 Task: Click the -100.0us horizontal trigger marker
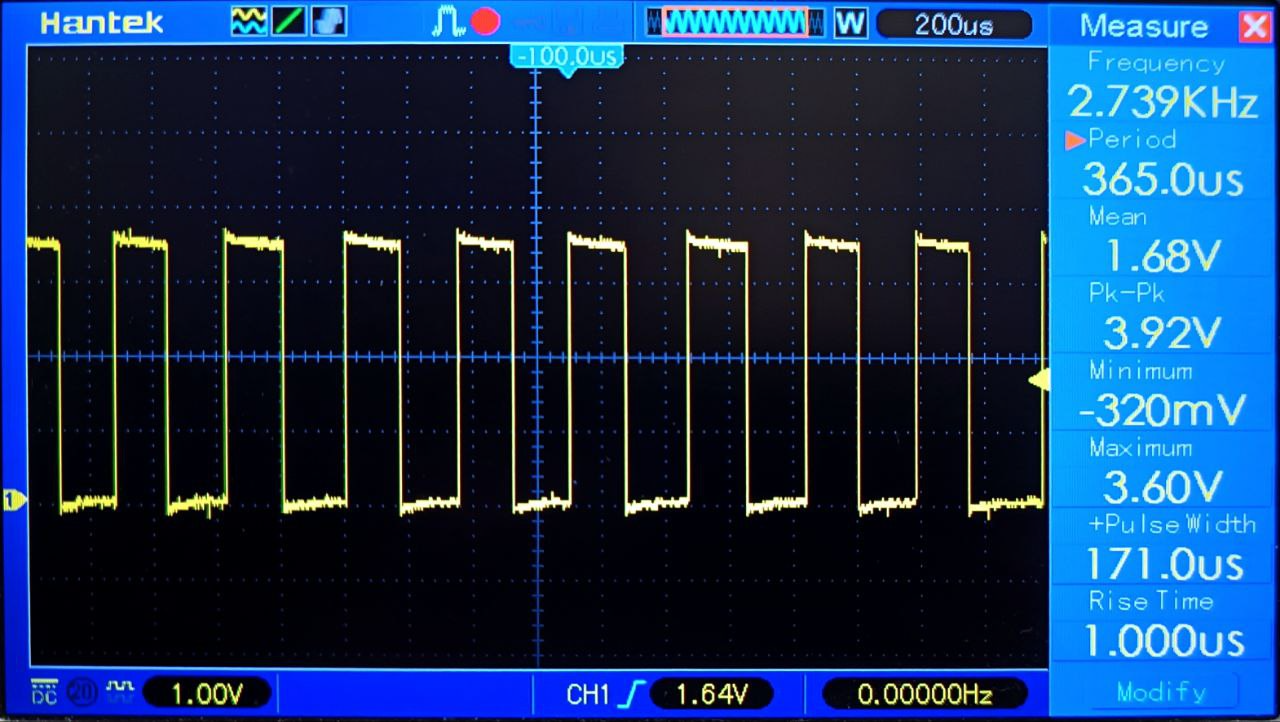point(567,57)
